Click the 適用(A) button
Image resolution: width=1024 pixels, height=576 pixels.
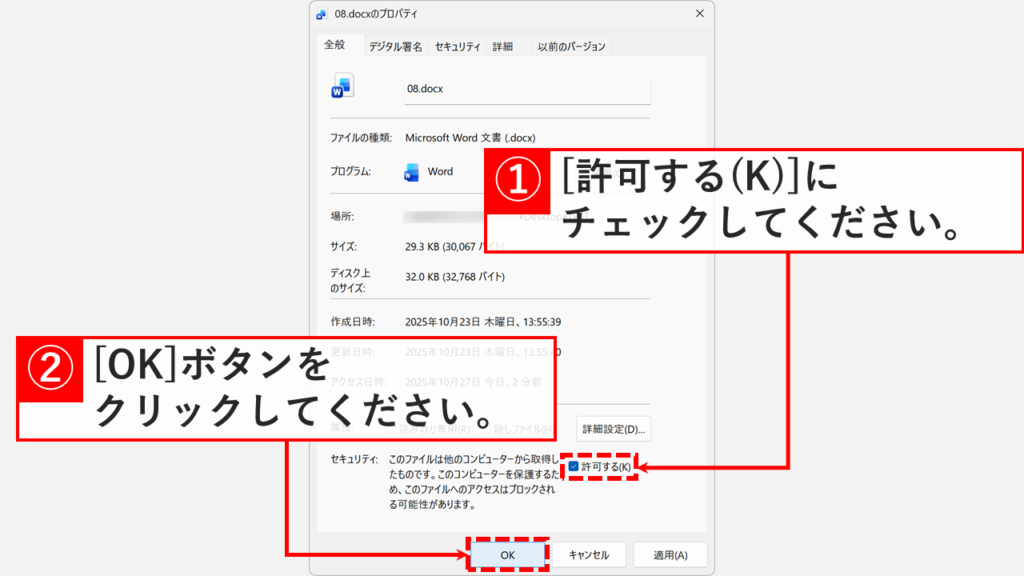coord(669,555)
